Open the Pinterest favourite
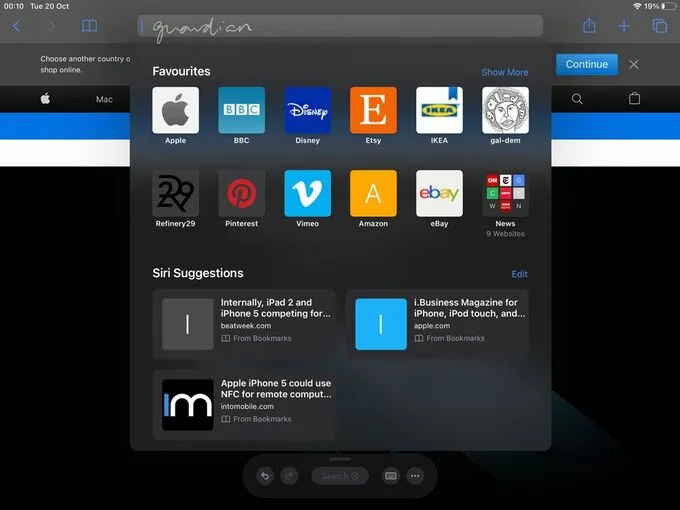The height and width of the screenshot is (510, 680). 242,193
